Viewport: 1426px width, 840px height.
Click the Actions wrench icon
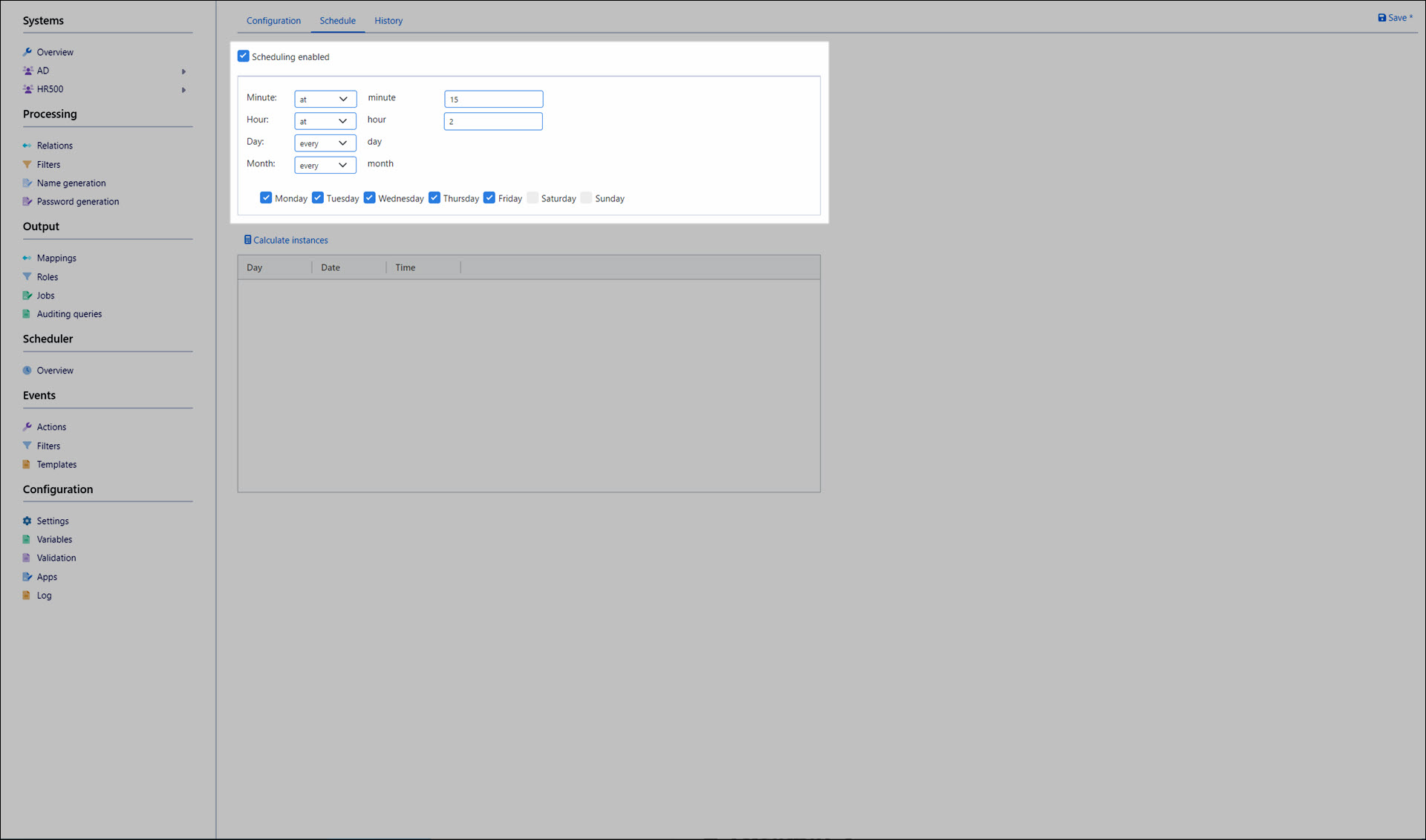pyautogui.click(x=27, y=426)
